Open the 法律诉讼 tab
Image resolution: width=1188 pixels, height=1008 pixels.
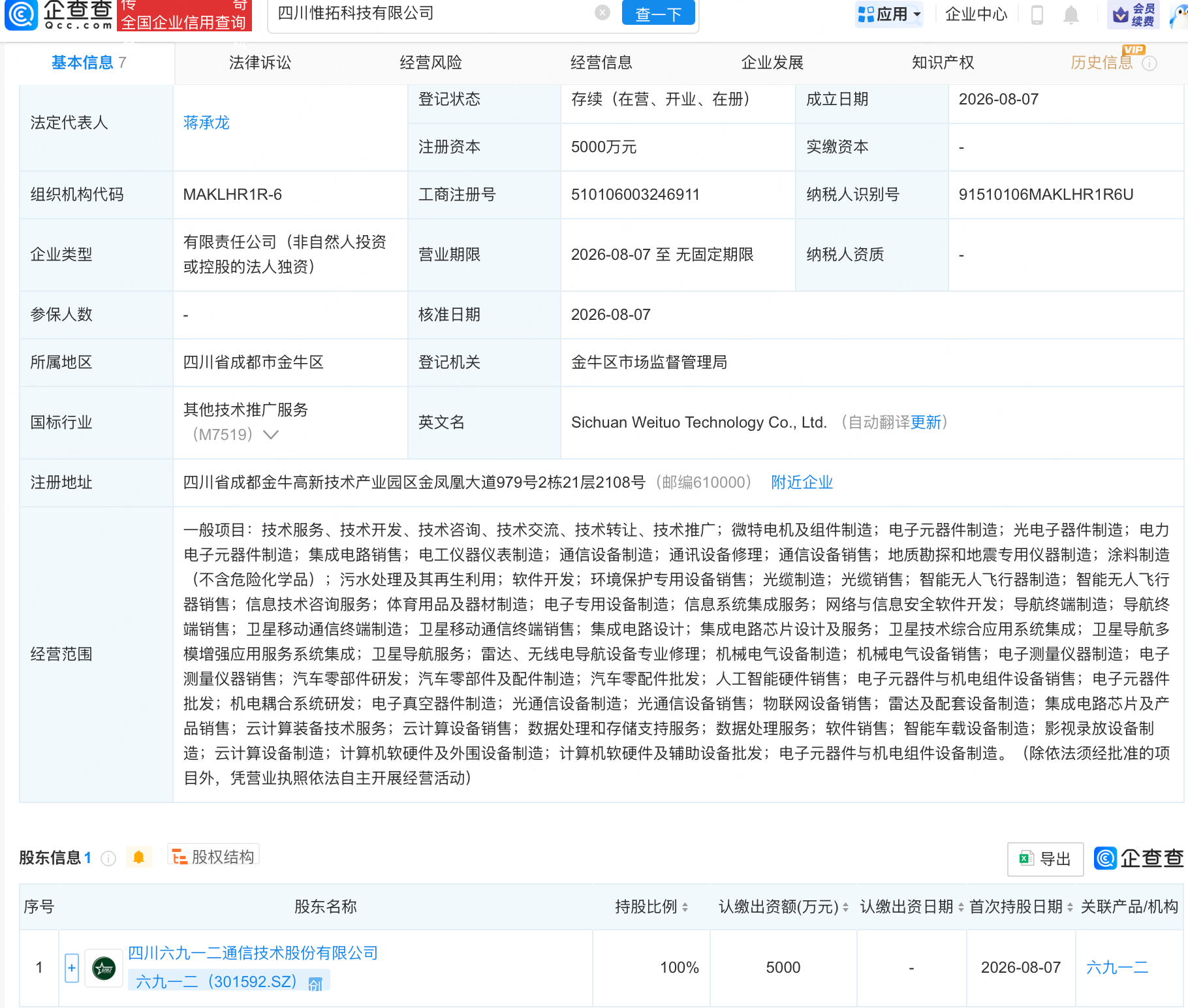[x=260, y=63]
